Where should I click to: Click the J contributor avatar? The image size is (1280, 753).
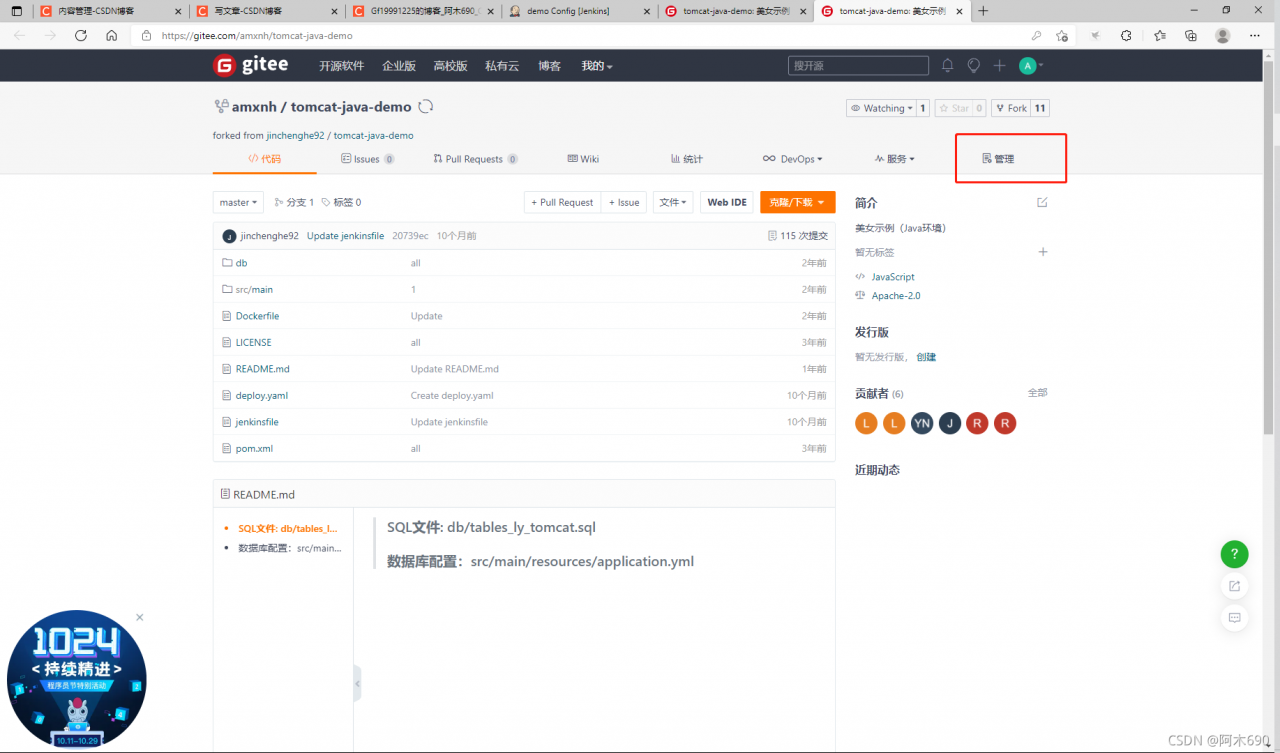point(950,423)
